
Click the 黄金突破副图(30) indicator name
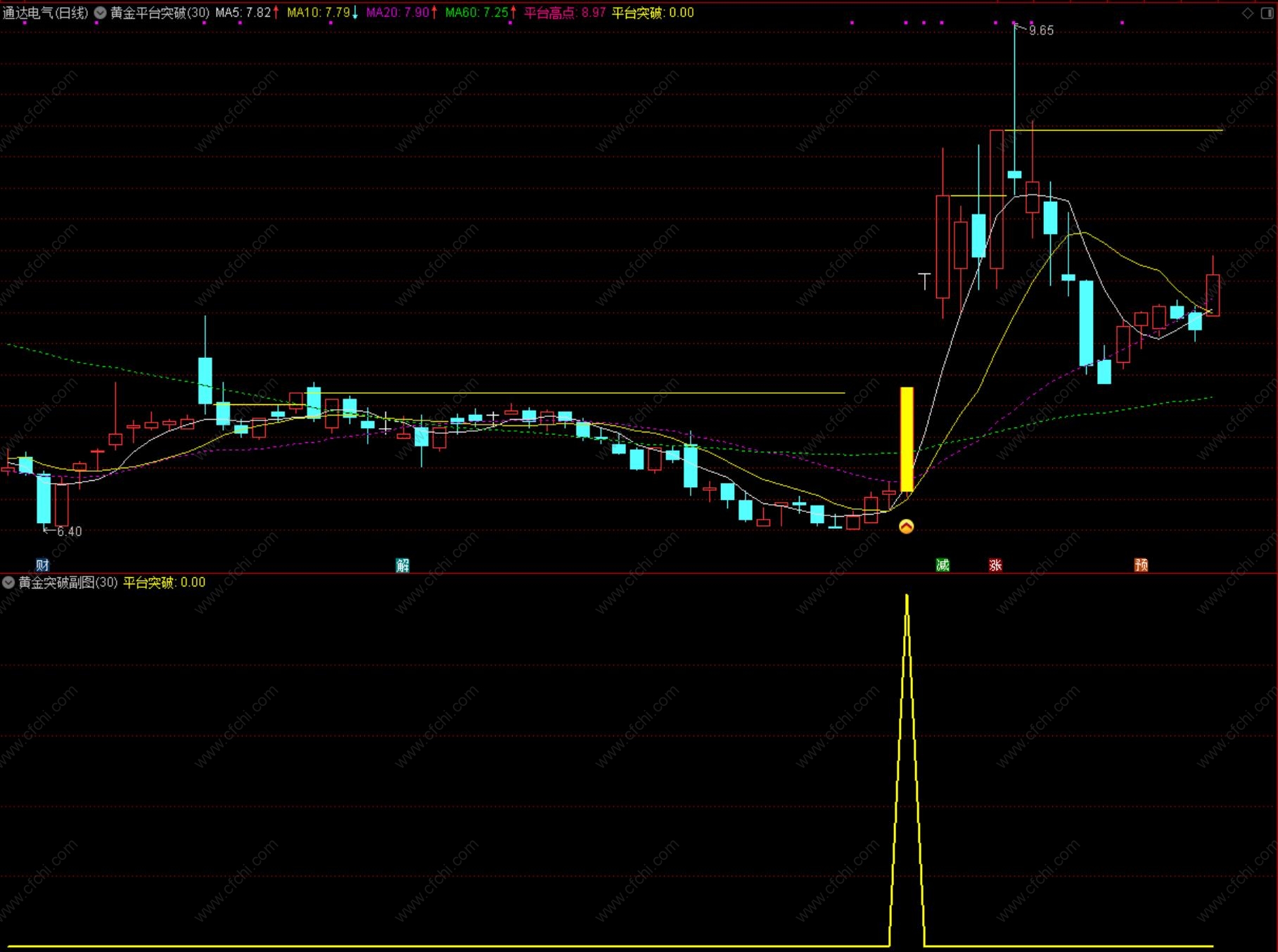pyautogui.click(x=68, y=582)
